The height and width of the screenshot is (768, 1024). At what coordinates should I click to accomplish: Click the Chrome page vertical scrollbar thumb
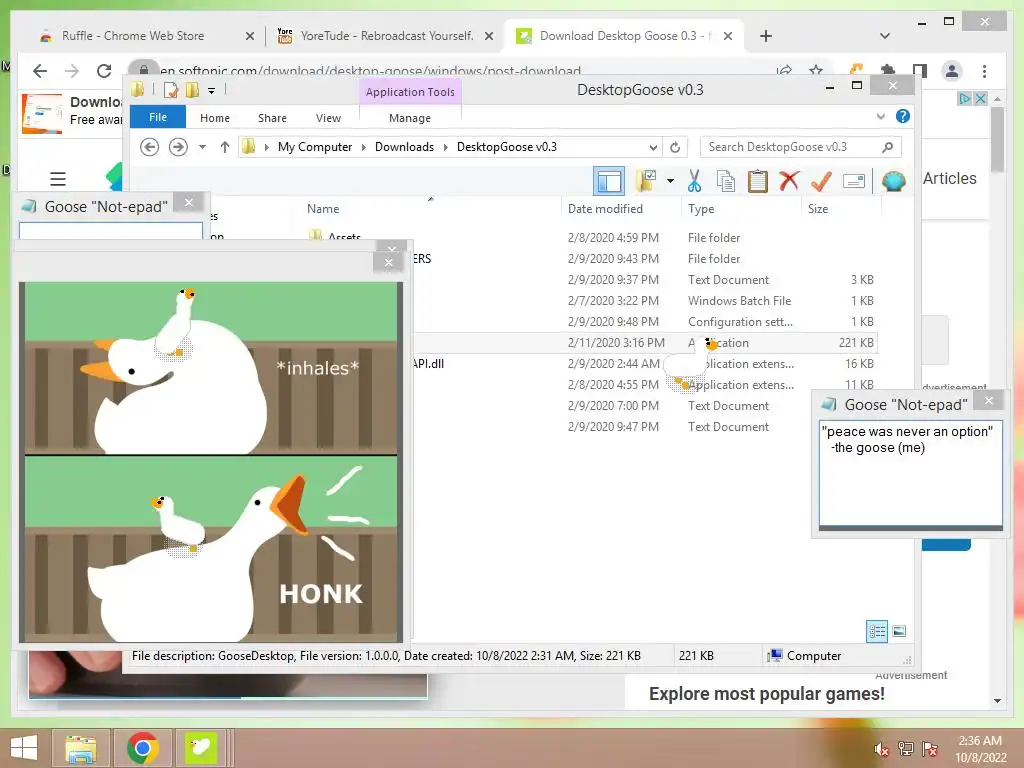[997, 139]
